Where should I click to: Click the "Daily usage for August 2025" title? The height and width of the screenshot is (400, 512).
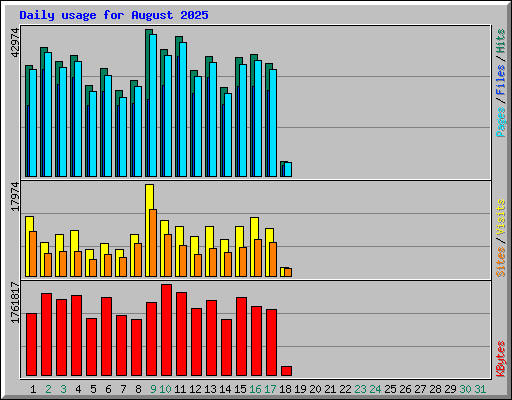pos(114,15)
